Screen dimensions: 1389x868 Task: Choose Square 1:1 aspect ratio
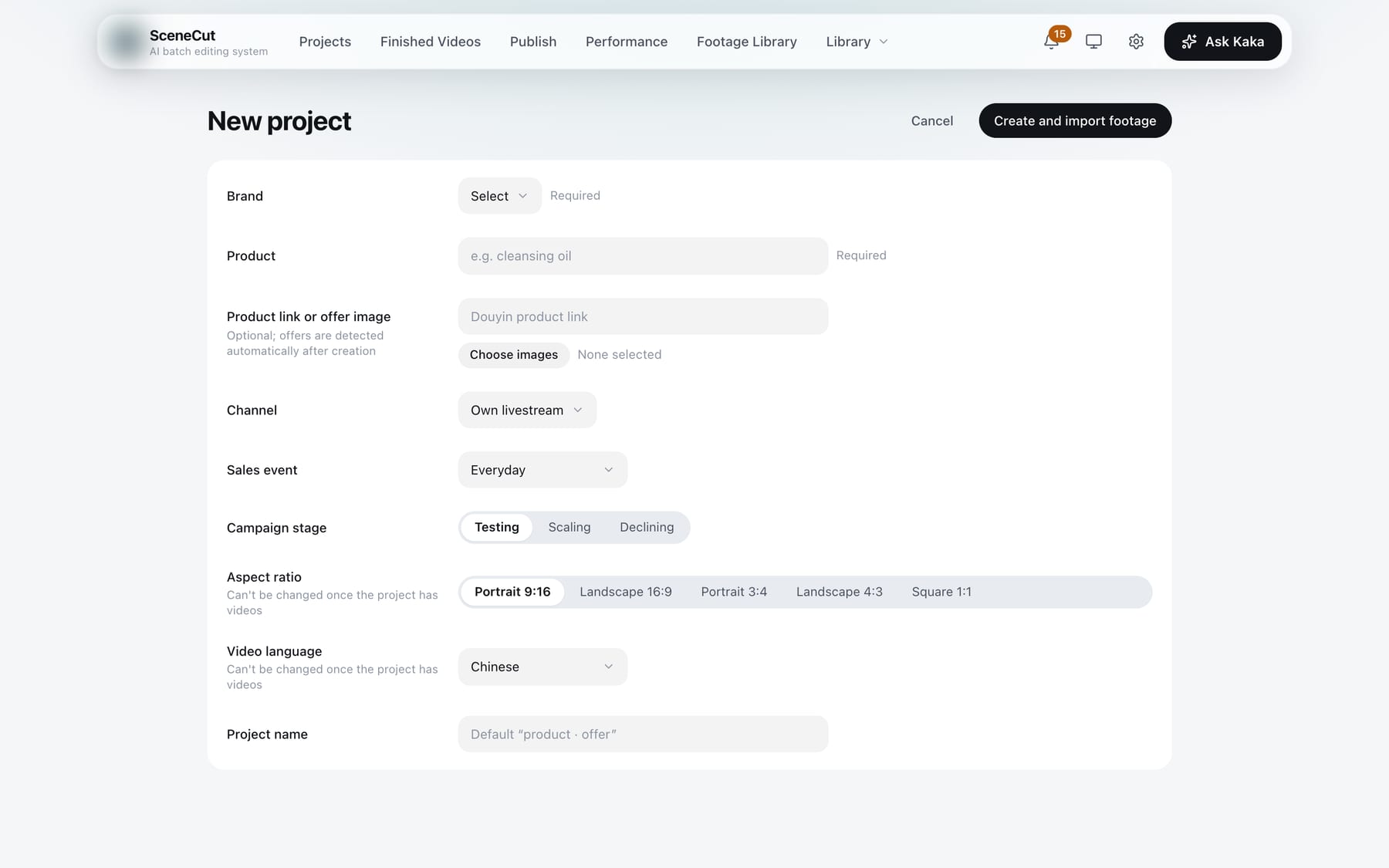pos(941,592)
